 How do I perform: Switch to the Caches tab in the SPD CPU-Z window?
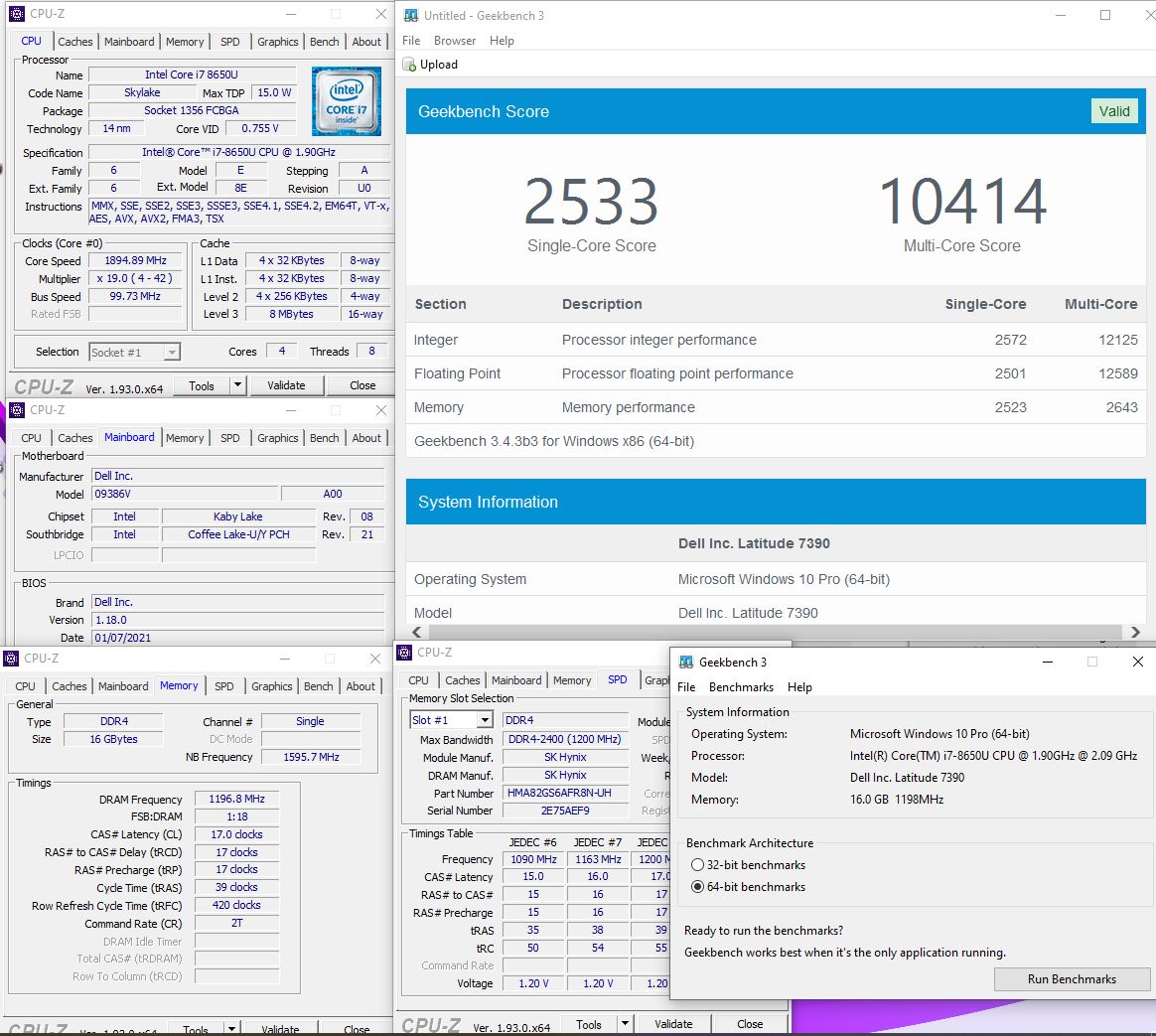(x=462, y=680)
